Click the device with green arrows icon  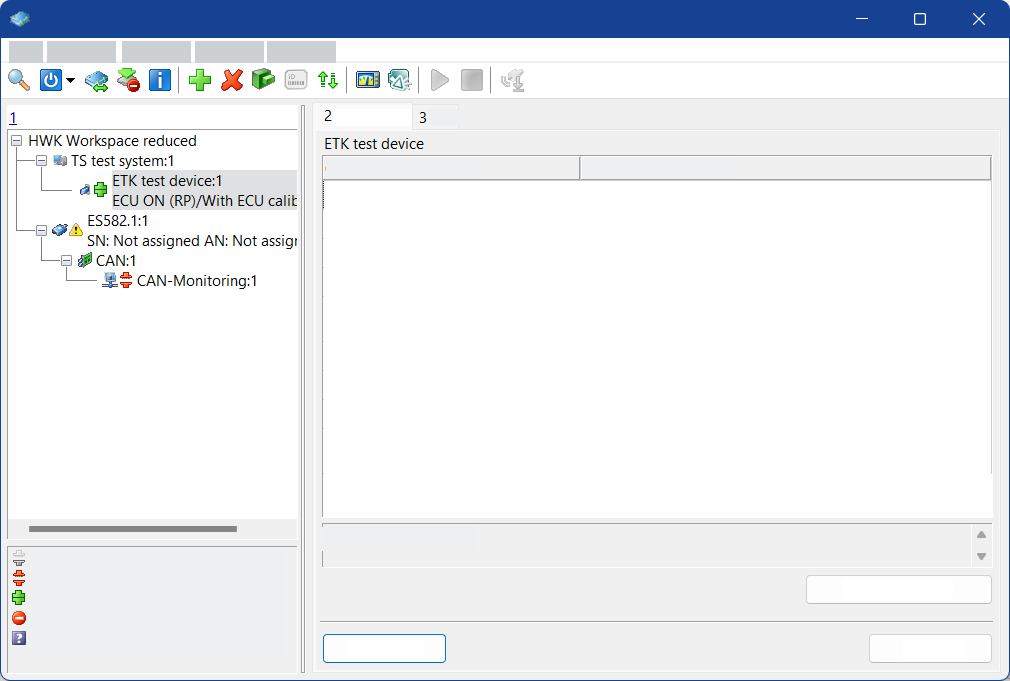[96, 80]
